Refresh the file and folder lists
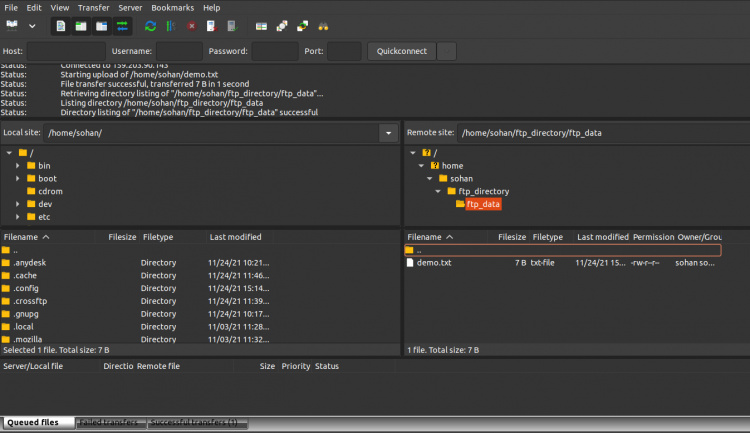Image resolution: width=750 pixels, height=433 pixels. [150, 26]
